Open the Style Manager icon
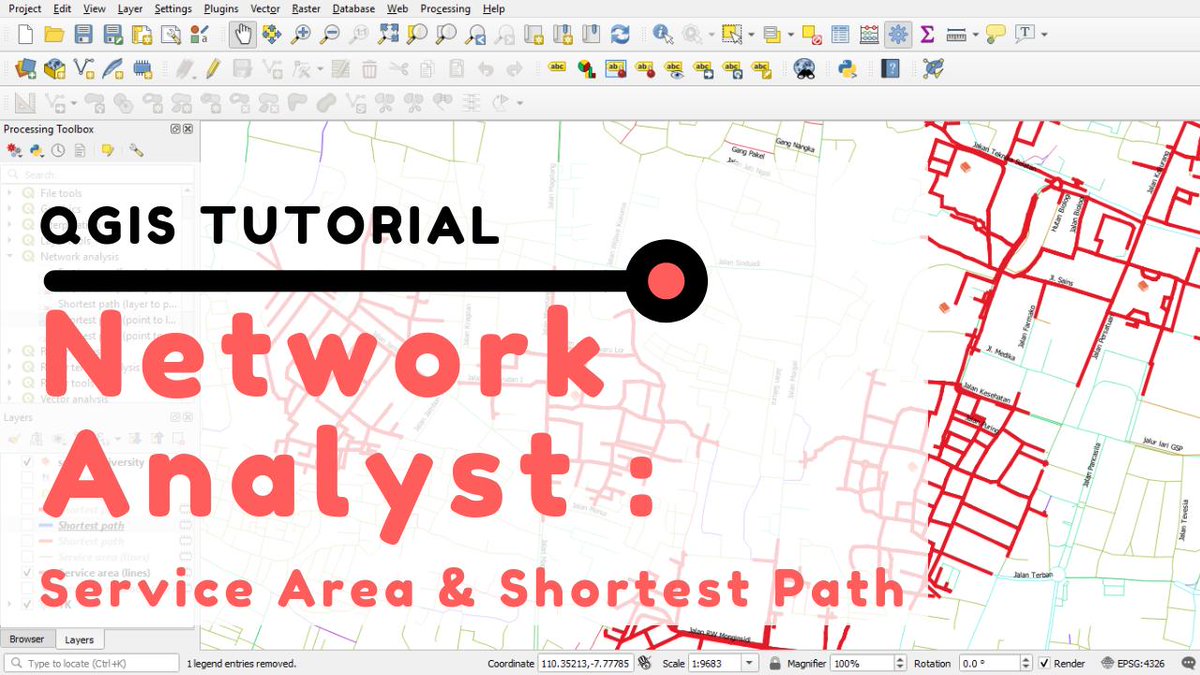The image size is (1200, 675). click(200, 35)
